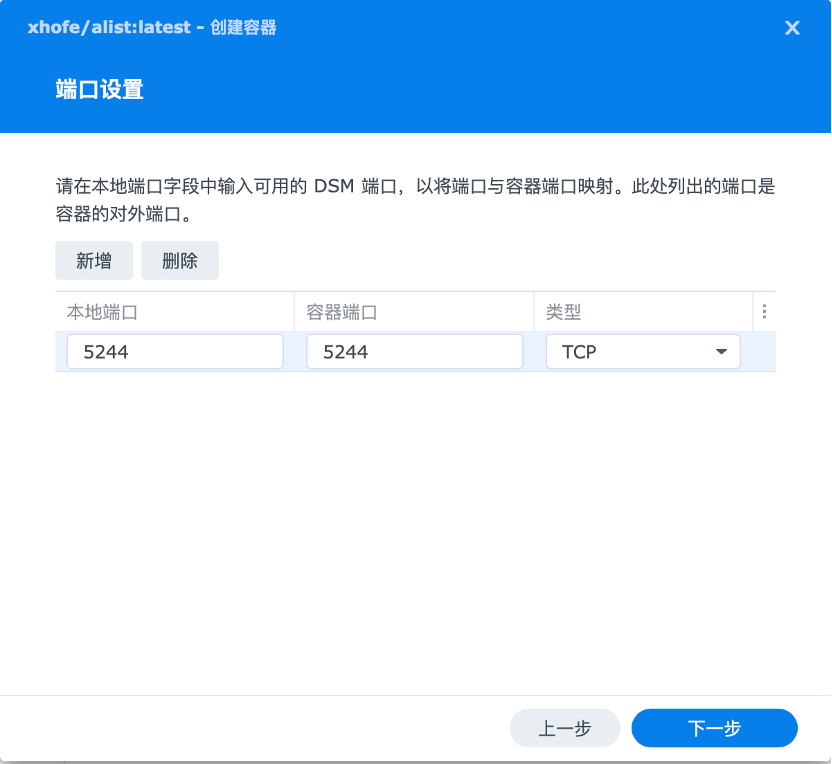The width and height of the screenshot is (832, 764).
Task: Click the container port 5244 field
Action: [x=414, y=352]
